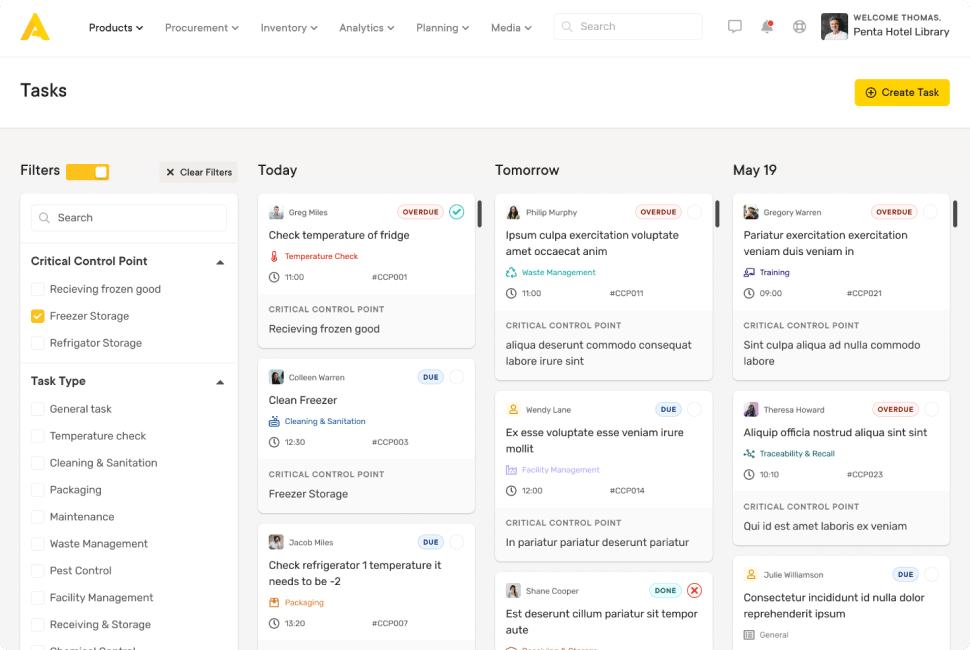Check the Pest Control checkbox
This screenshot has height=650, width=970.
(38, 571)
